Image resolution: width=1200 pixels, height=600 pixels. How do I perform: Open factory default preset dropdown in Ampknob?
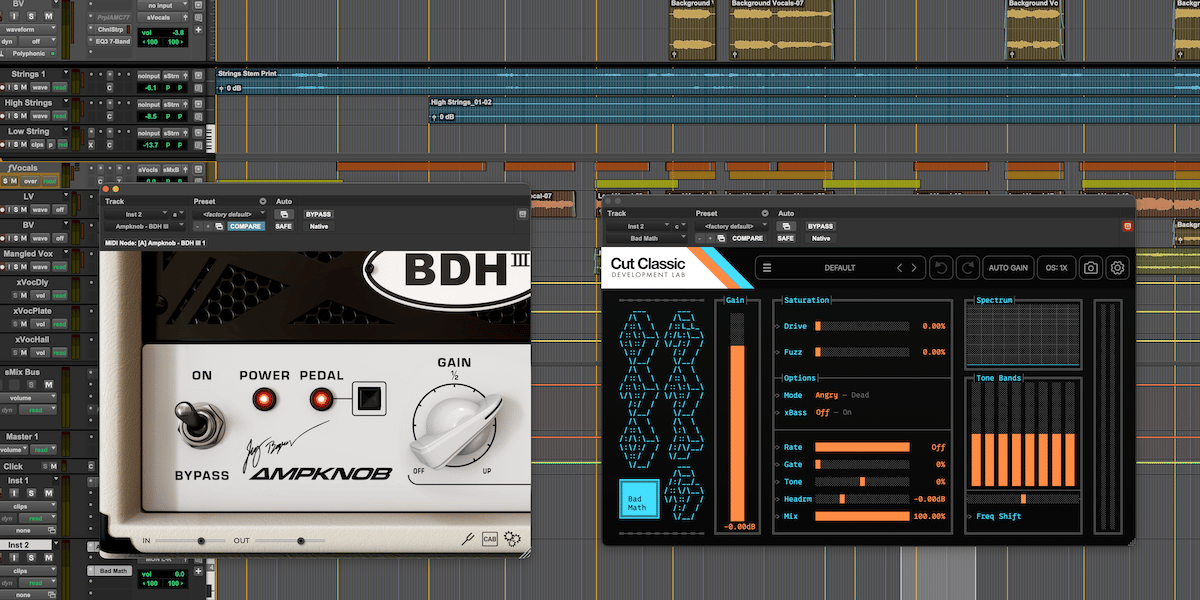pos(231,214)
